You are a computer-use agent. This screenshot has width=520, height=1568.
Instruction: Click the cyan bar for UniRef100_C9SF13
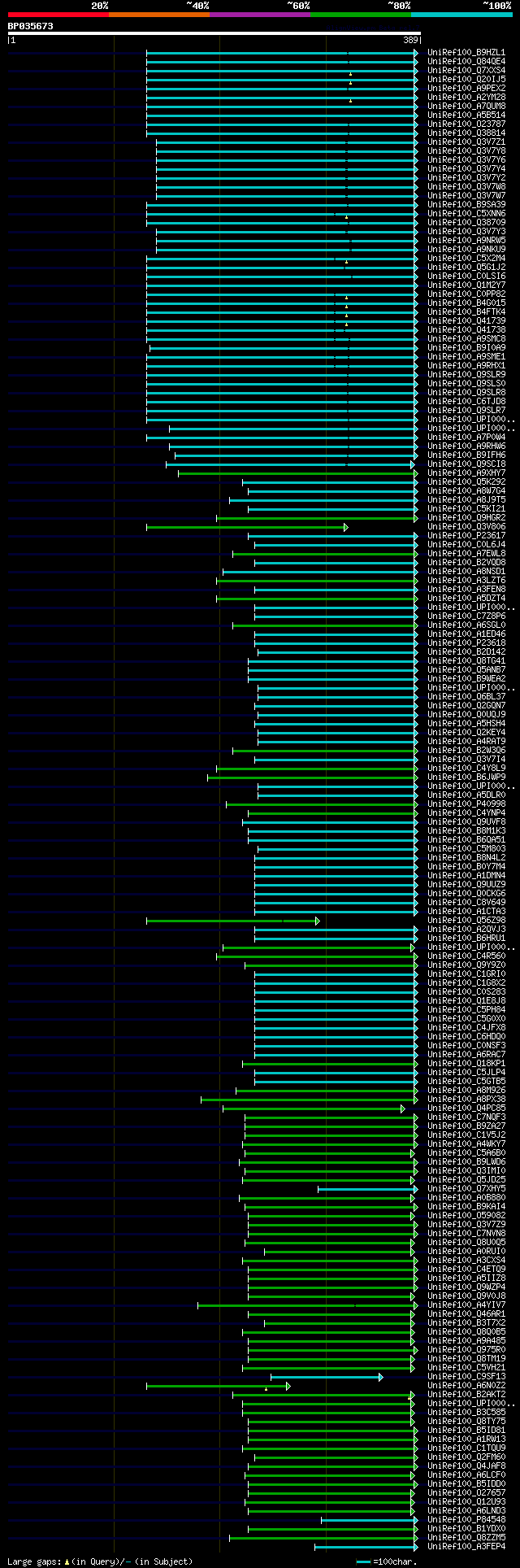click(327, 1377)
